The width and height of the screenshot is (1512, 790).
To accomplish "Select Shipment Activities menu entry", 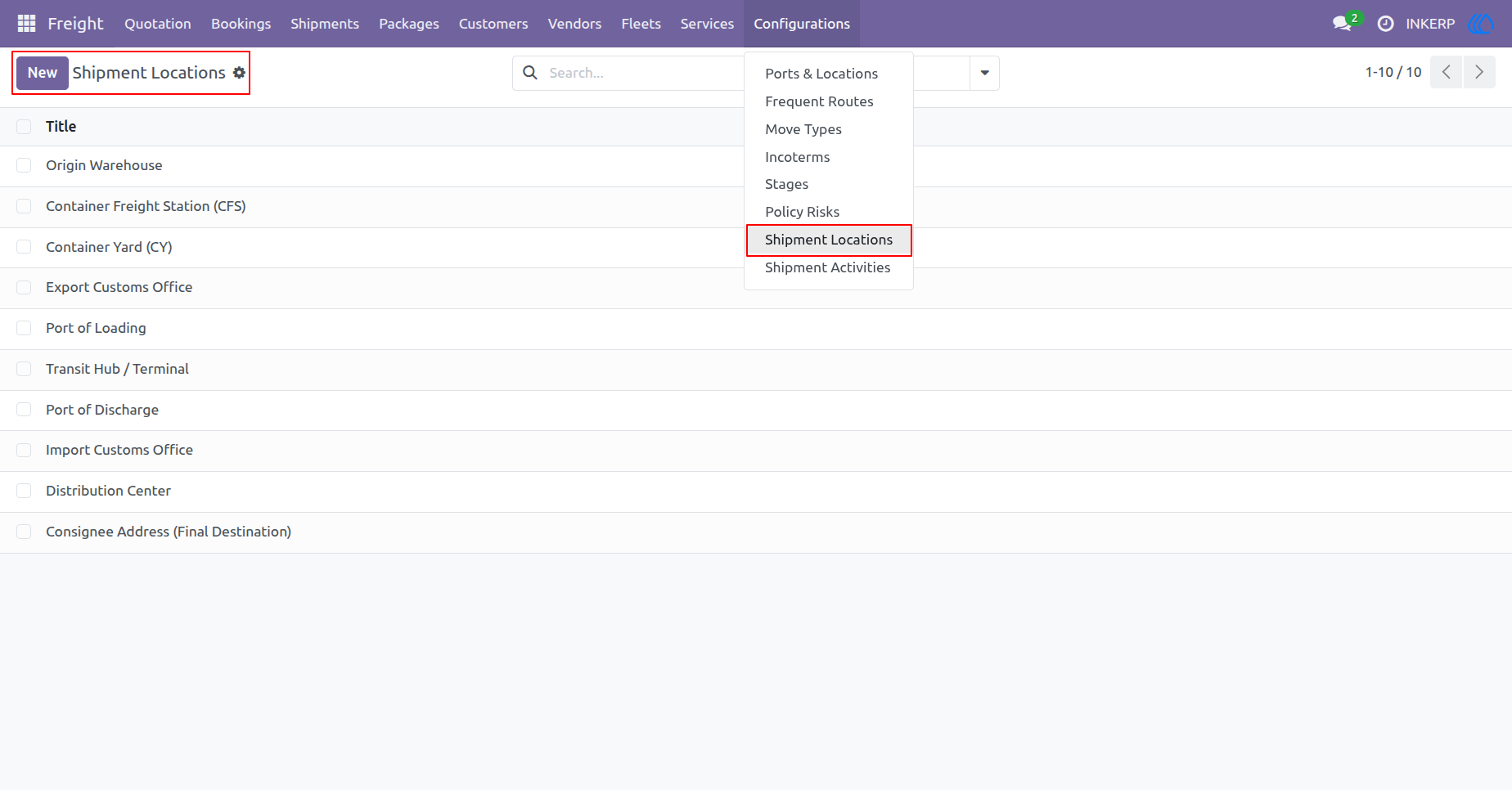I will pyautogui.click(x=829, y=267).
